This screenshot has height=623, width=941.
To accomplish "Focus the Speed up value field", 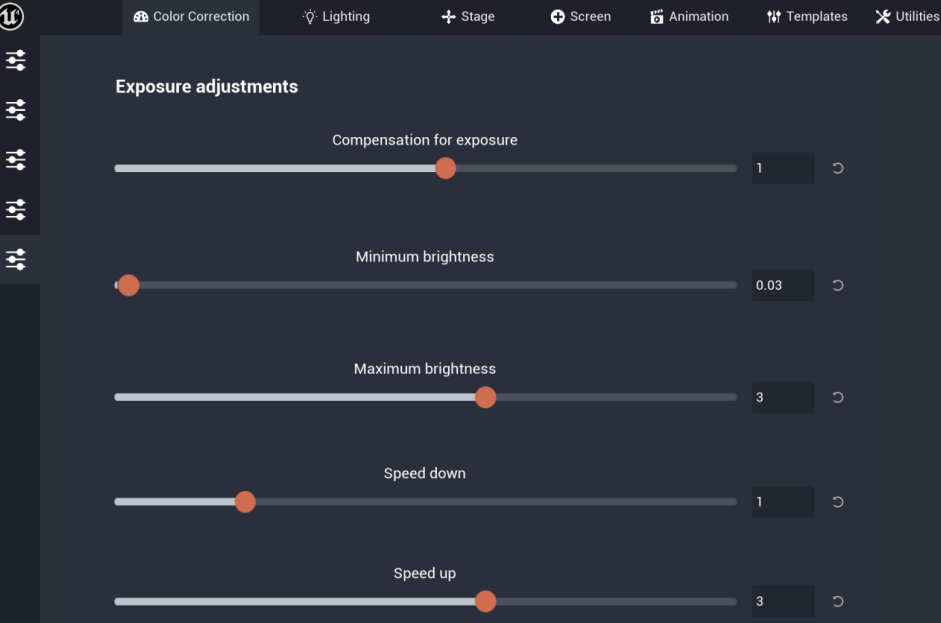I will click(x=783, y=601).
